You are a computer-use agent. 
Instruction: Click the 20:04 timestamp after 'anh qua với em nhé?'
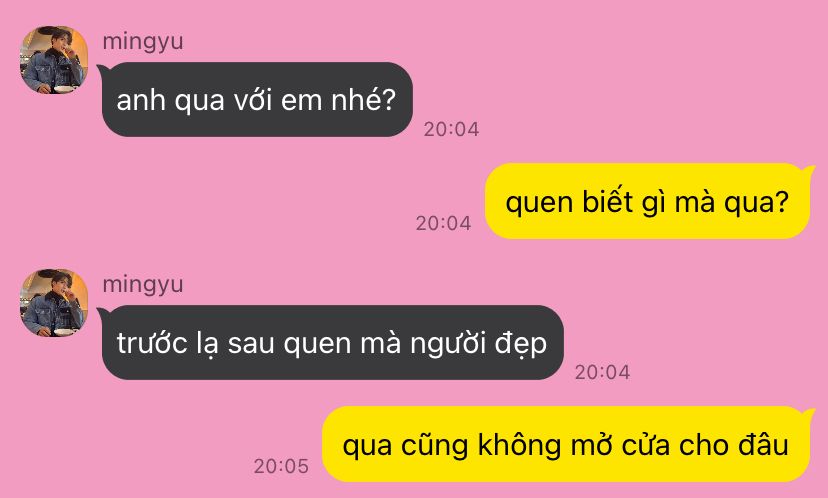tap(451, 129)
